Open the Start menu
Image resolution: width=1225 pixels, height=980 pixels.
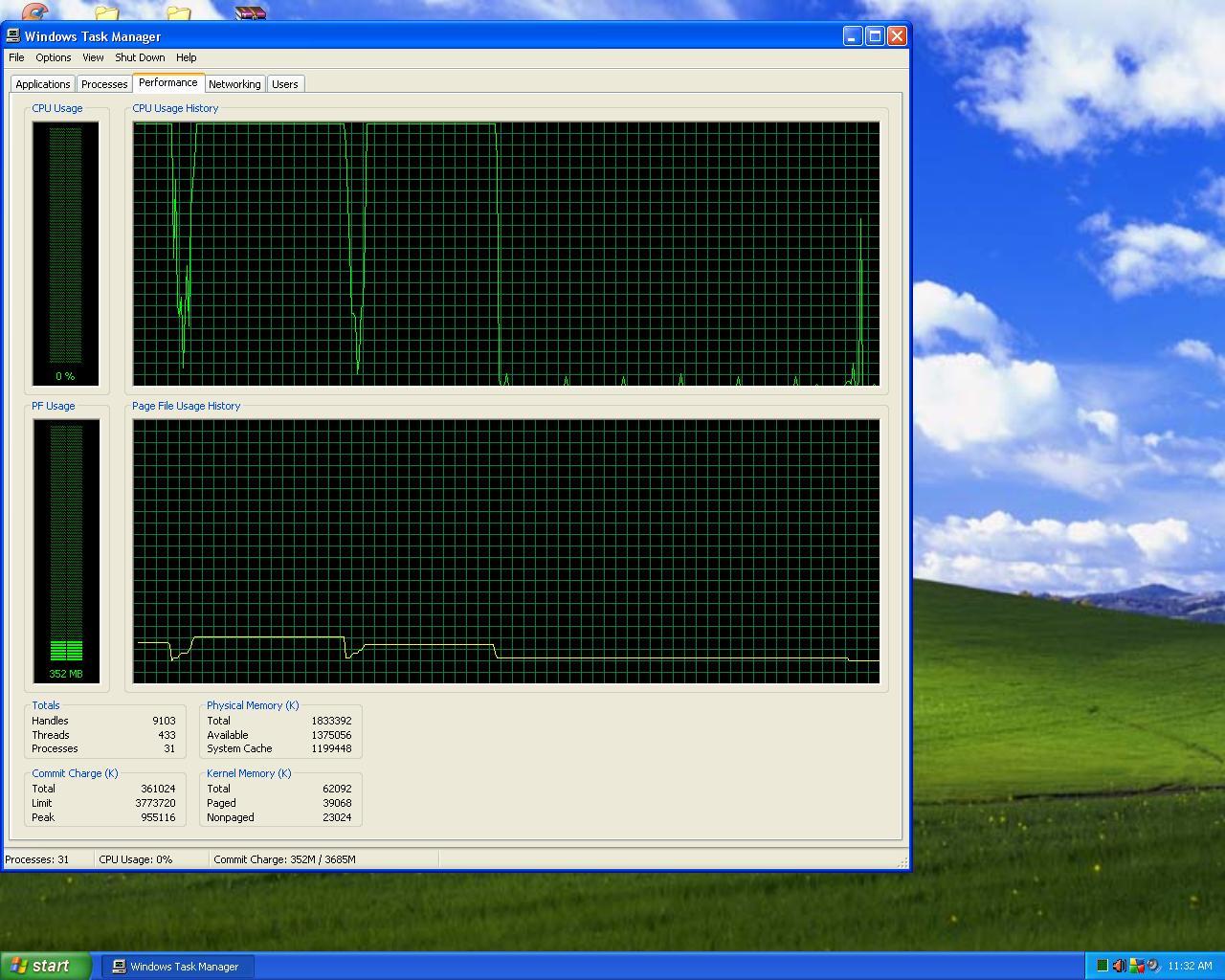46,966
